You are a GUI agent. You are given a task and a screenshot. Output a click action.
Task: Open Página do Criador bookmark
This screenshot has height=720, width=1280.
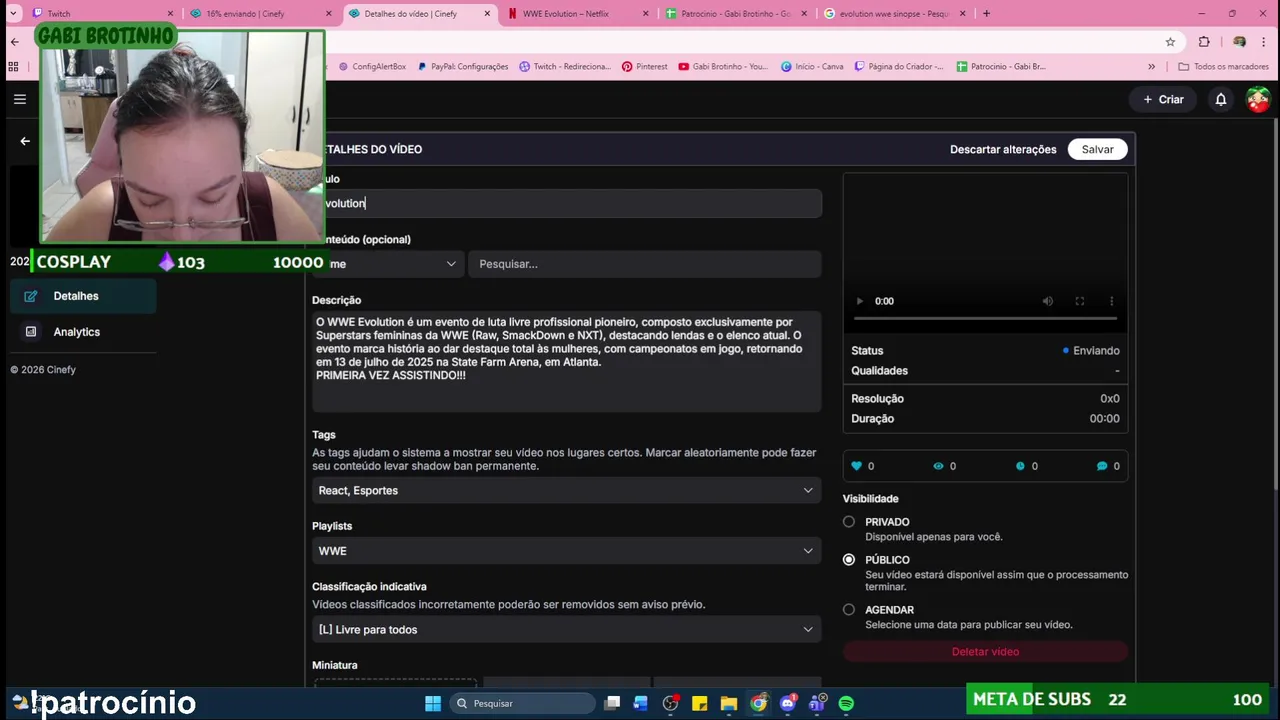coord(898,67)
